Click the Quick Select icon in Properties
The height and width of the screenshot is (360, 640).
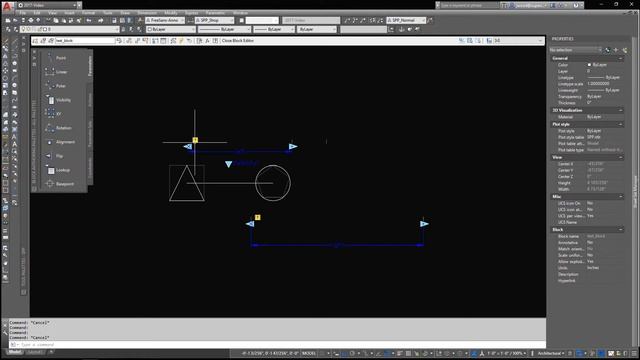(624, 50)
